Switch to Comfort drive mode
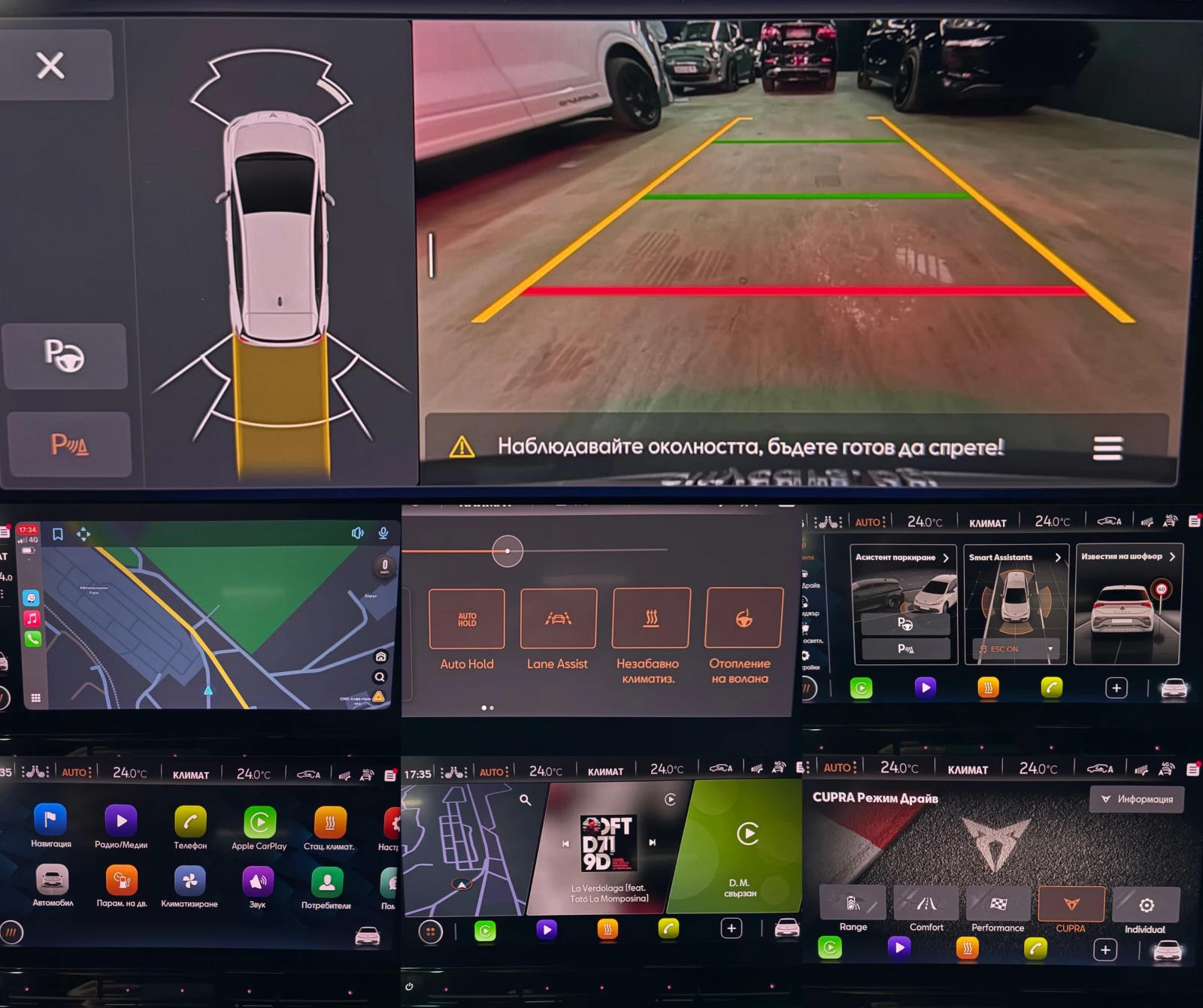 (x=926, y=904)
